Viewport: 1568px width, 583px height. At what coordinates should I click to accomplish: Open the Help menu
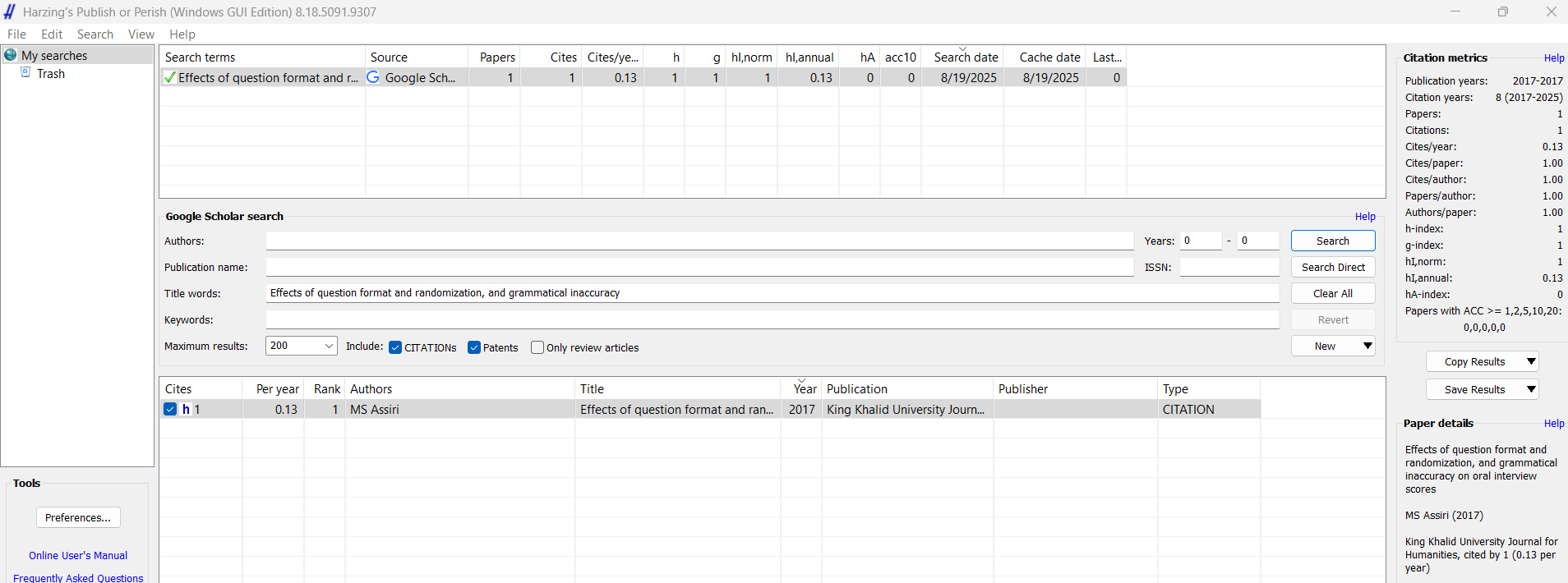[x=182, y=34]
